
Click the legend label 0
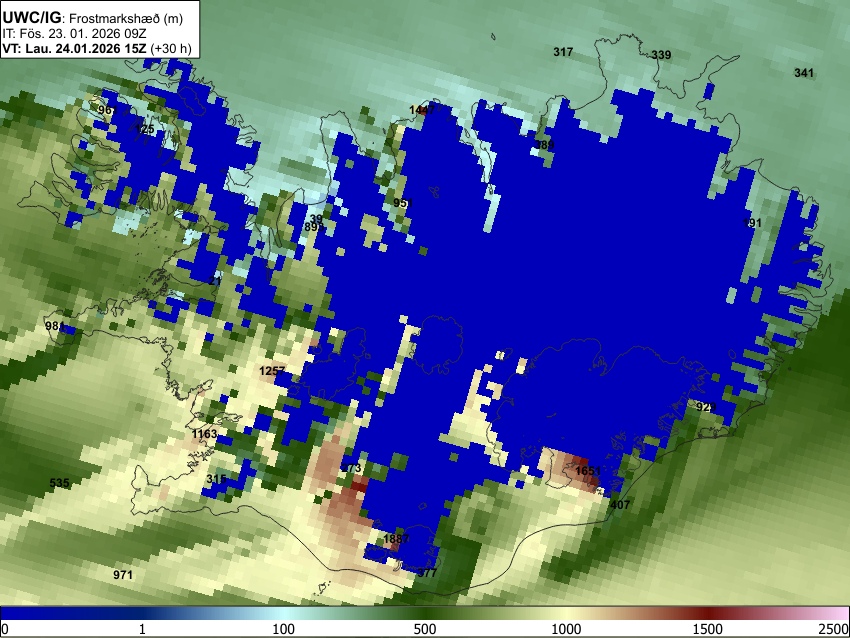coord(5,629)
